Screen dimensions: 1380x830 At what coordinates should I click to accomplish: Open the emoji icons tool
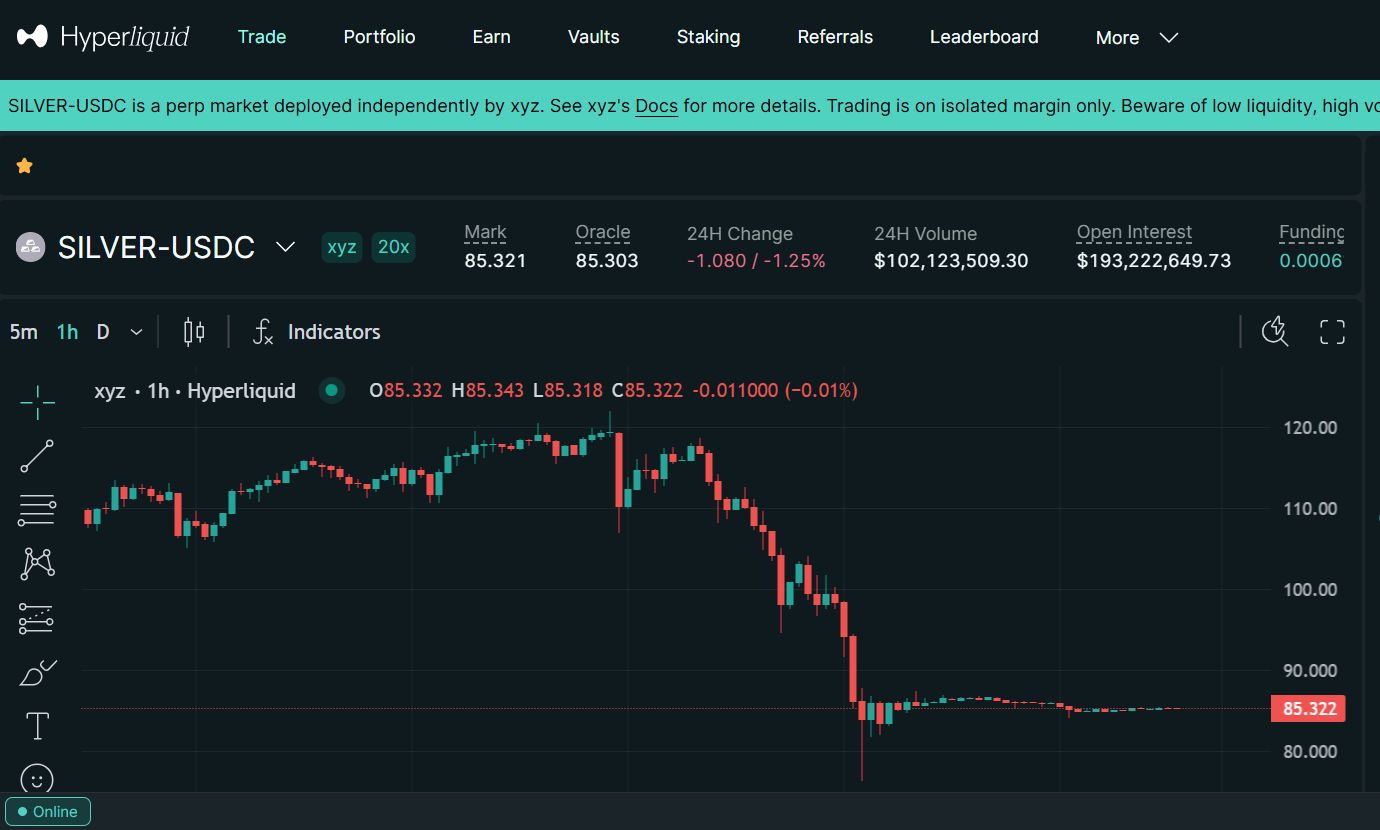pyautogui.click(x=38, y=778)
